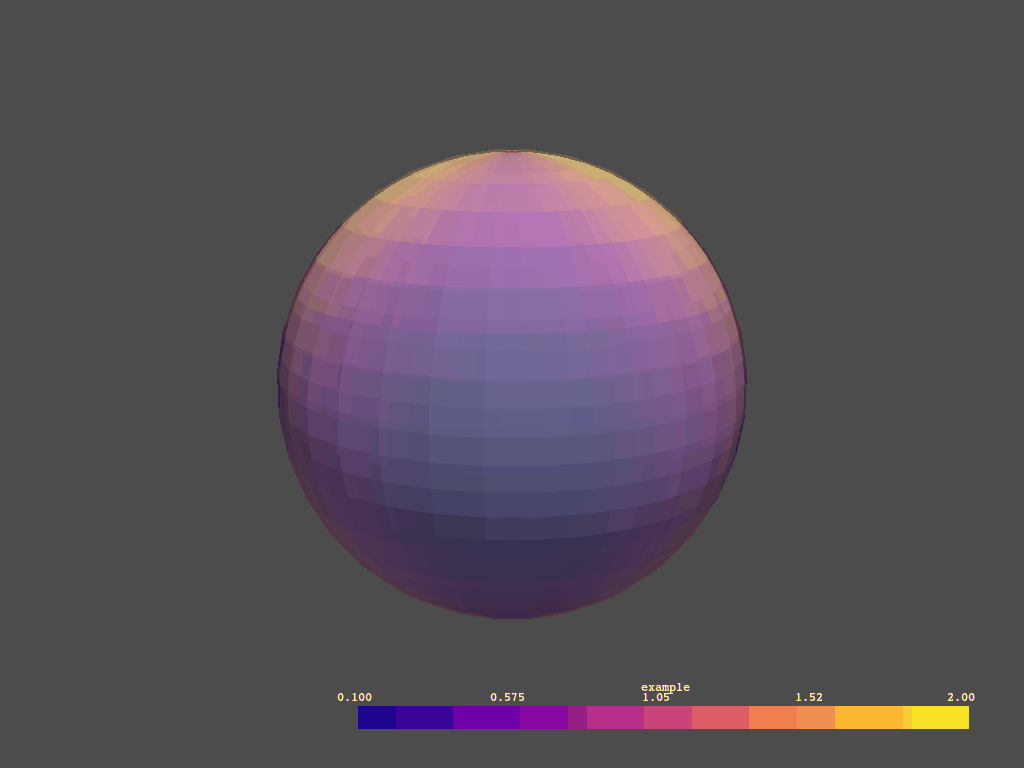
Task: Select the 2.00 colorbar label
Action: tap(959, 697)
